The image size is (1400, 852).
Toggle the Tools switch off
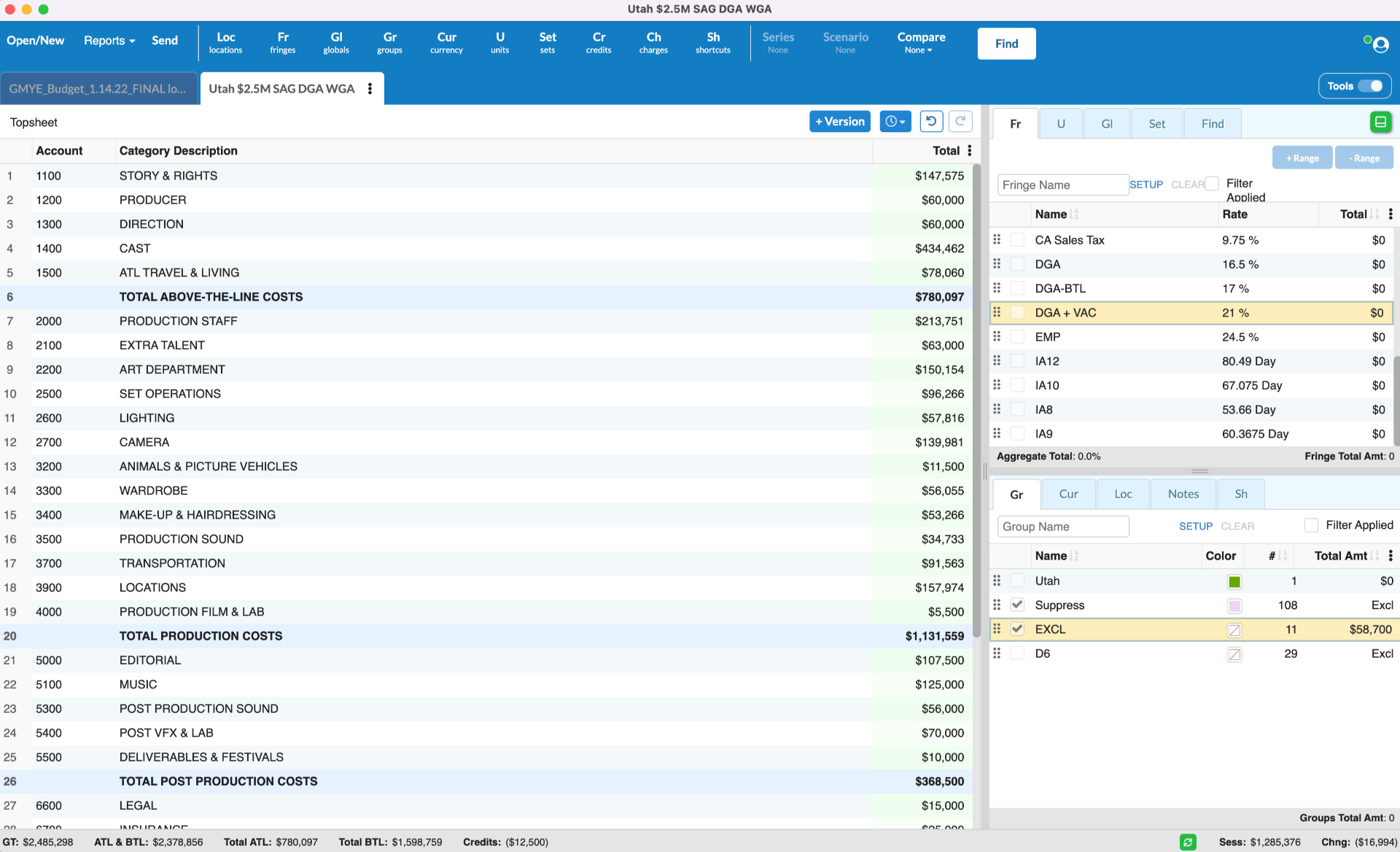point(1369,86)
